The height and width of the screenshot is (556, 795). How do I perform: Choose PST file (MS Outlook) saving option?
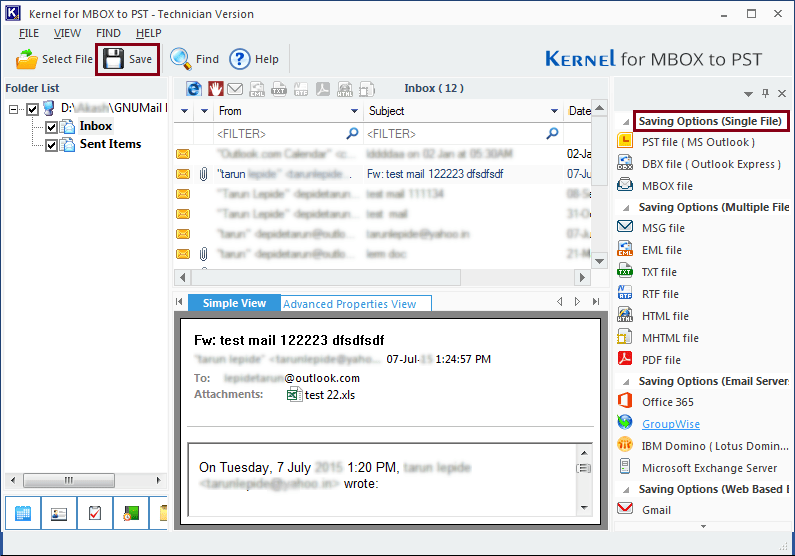click(698, 142)
